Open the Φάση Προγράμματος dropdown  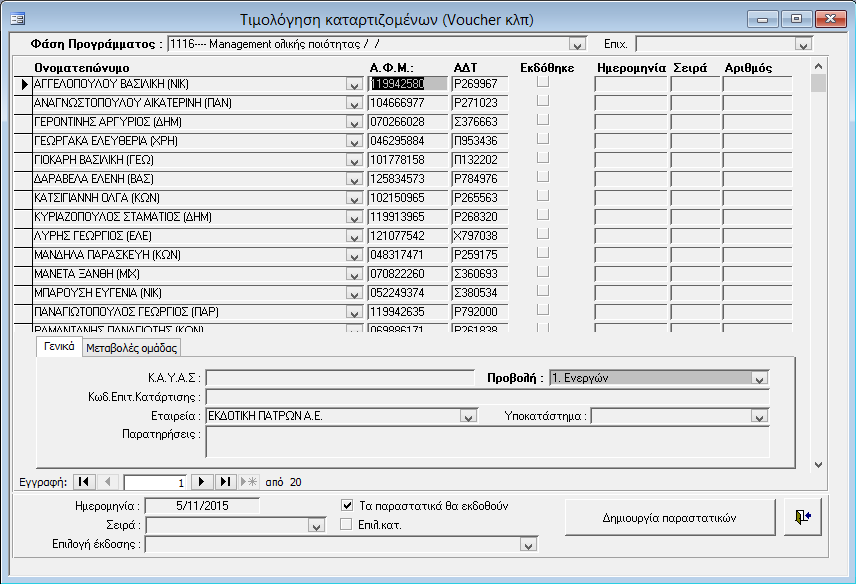(x=576, y=45)
